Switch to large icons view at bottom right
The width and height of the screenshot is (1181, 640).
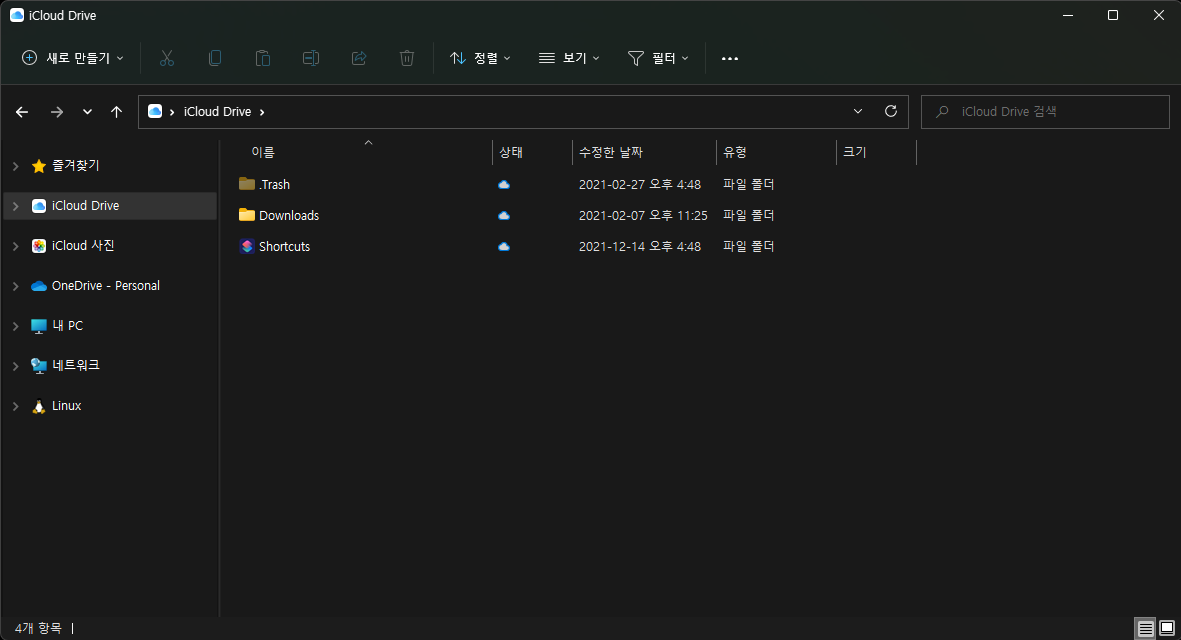click(1165, 627)
